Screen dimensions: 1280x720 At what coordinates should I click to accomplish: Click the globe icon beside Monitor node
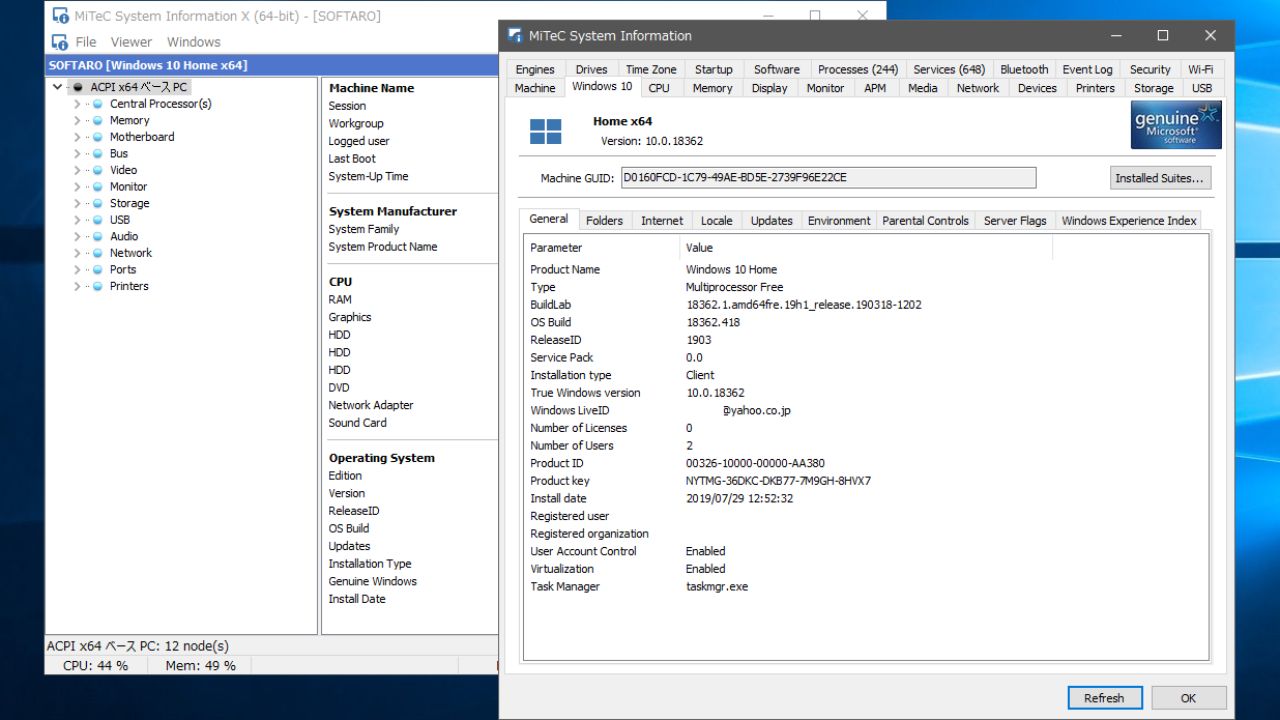(x=98, y=187)
